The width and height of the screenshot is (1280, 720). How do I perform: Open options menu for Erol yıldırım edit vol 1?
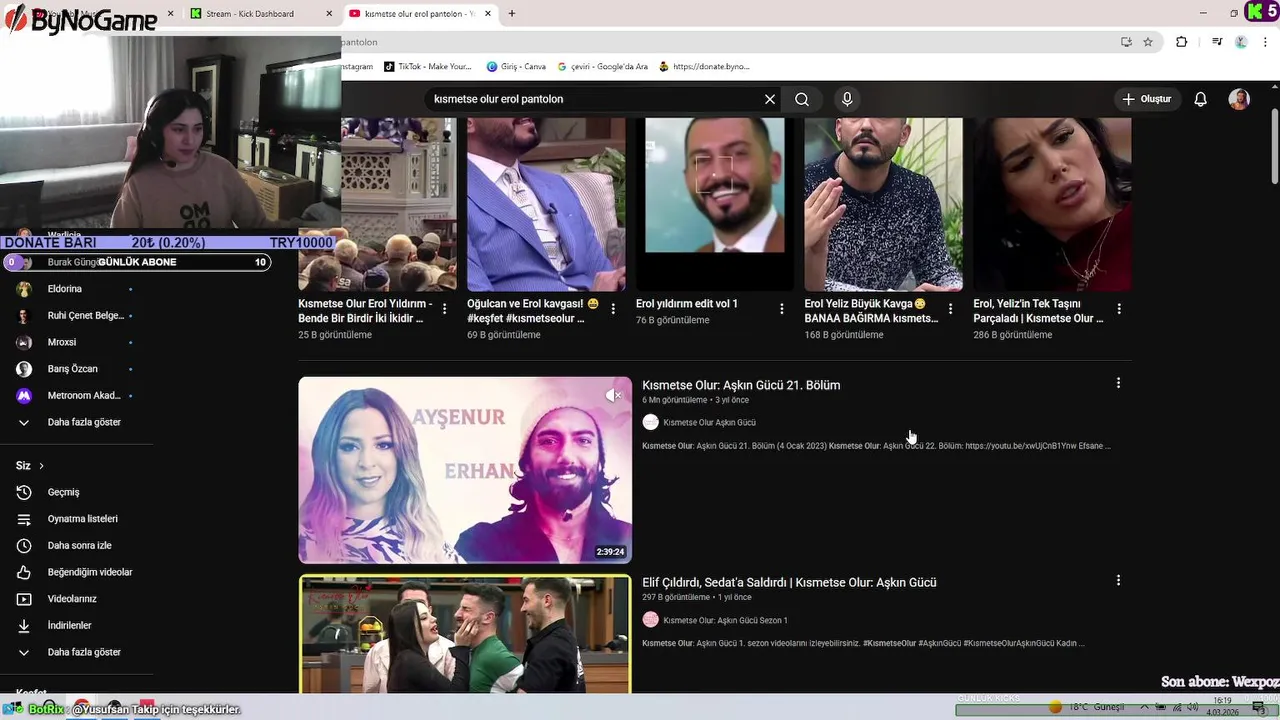pos(782,309)
